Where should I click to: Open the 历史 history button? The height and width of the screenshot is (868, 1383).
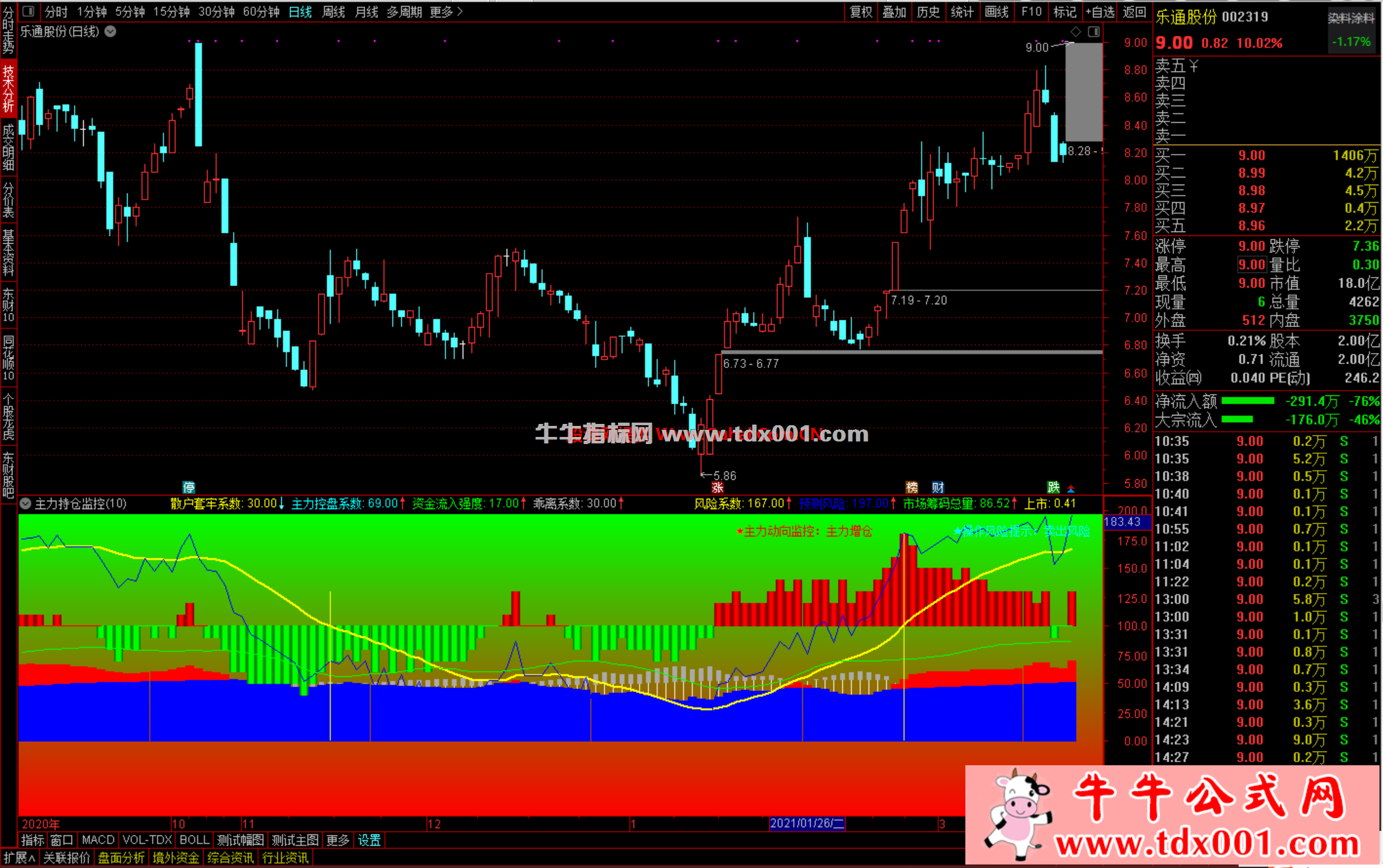pyautogui.click(x=928, y=12)
